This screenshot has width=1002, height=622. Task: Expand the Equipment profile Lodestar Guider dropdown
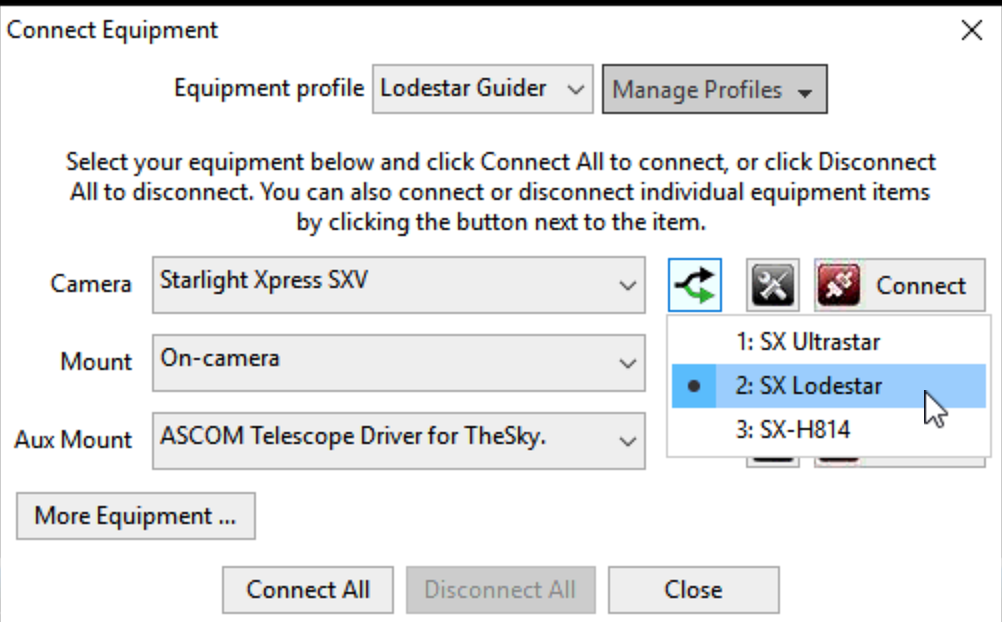click(482, 89)
